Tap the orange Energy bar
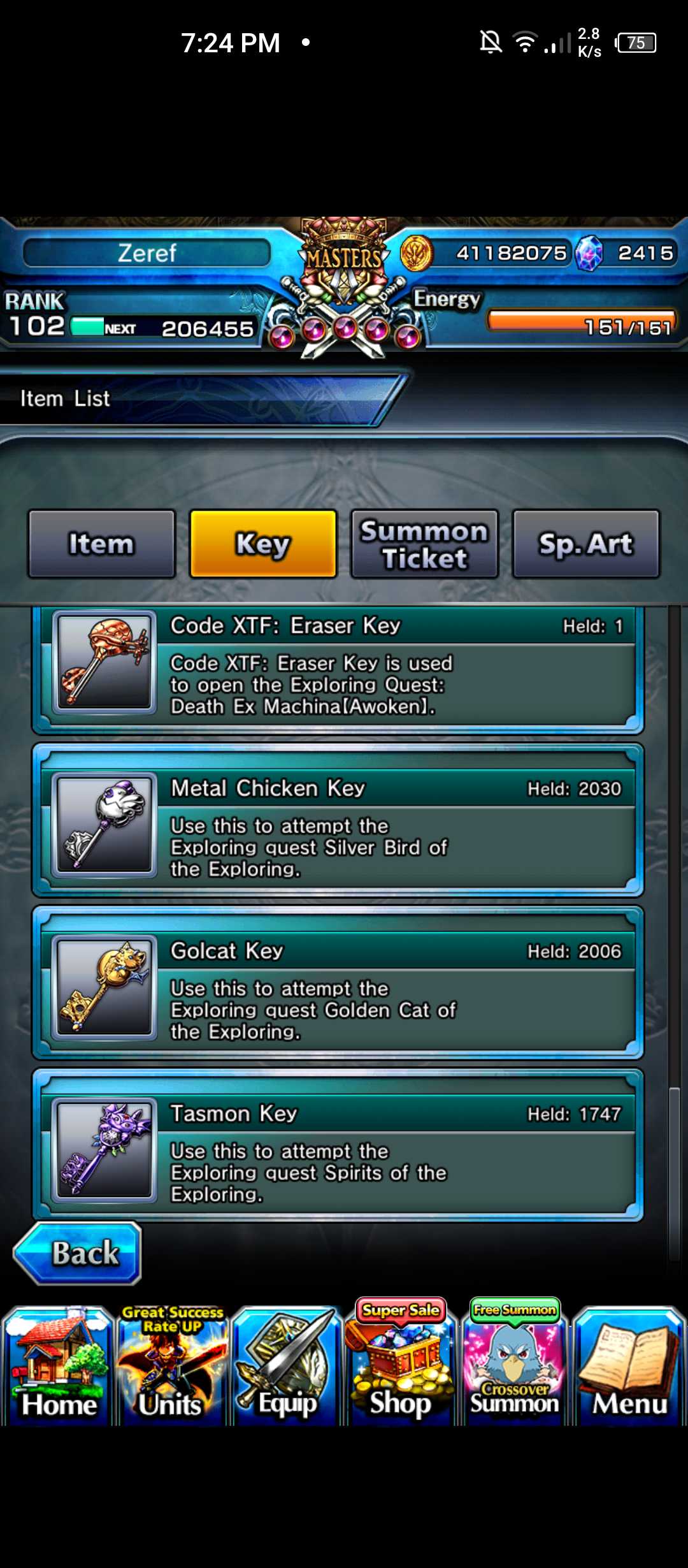The image size is (688, 1568). pyautogui.click(x=581, y=322)
